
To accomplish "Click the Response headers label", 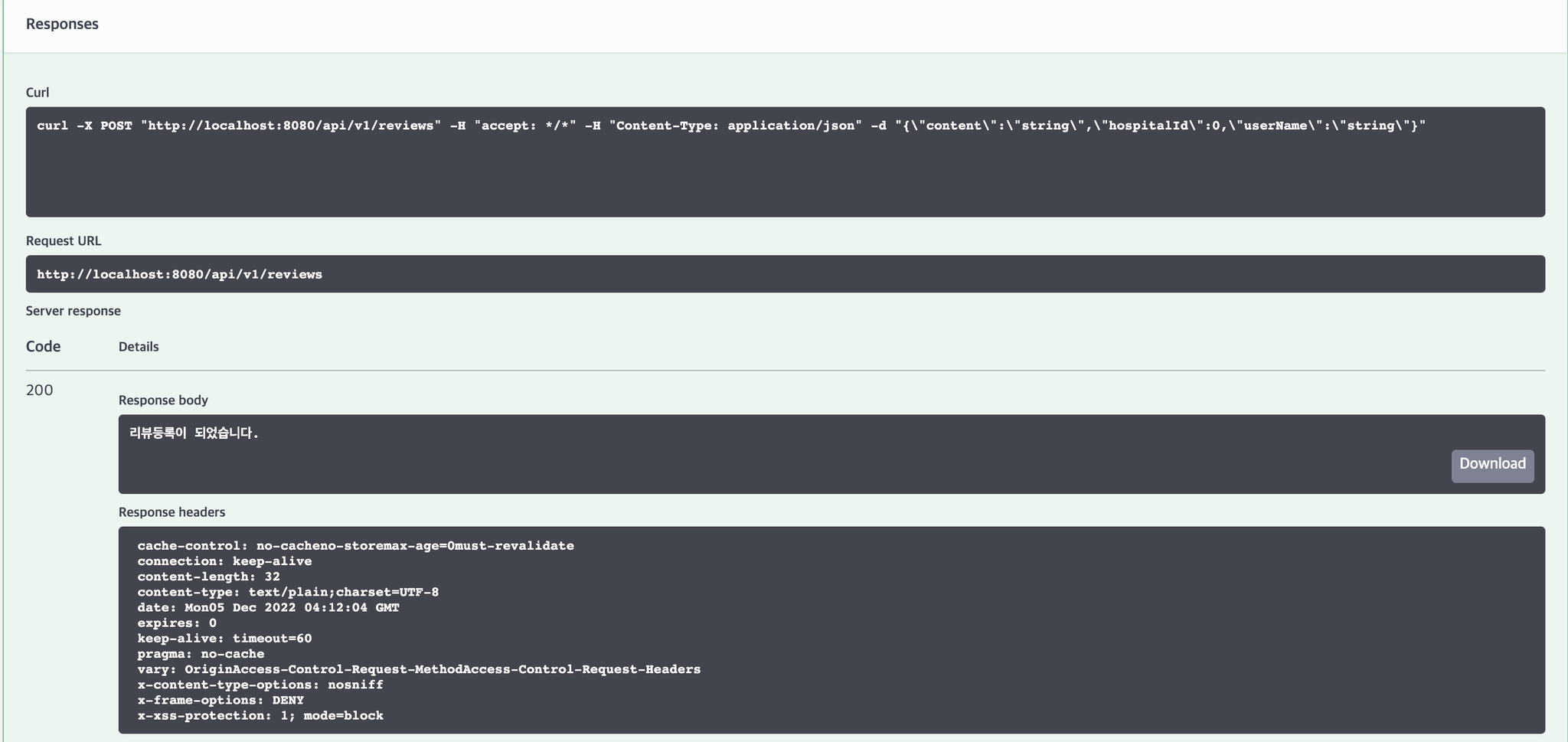I will pos(171,512).
